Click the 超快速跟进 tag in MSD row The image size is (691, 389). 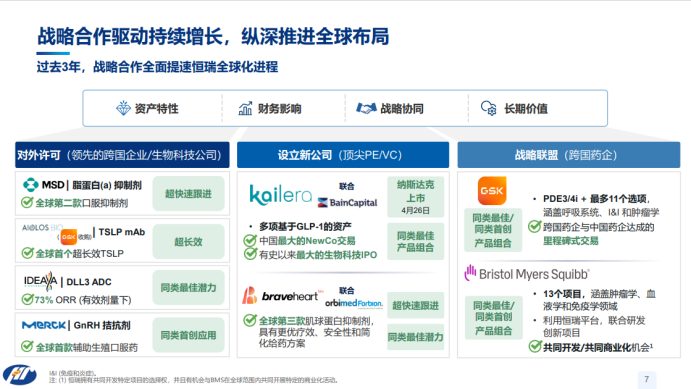tap(188, 194)
